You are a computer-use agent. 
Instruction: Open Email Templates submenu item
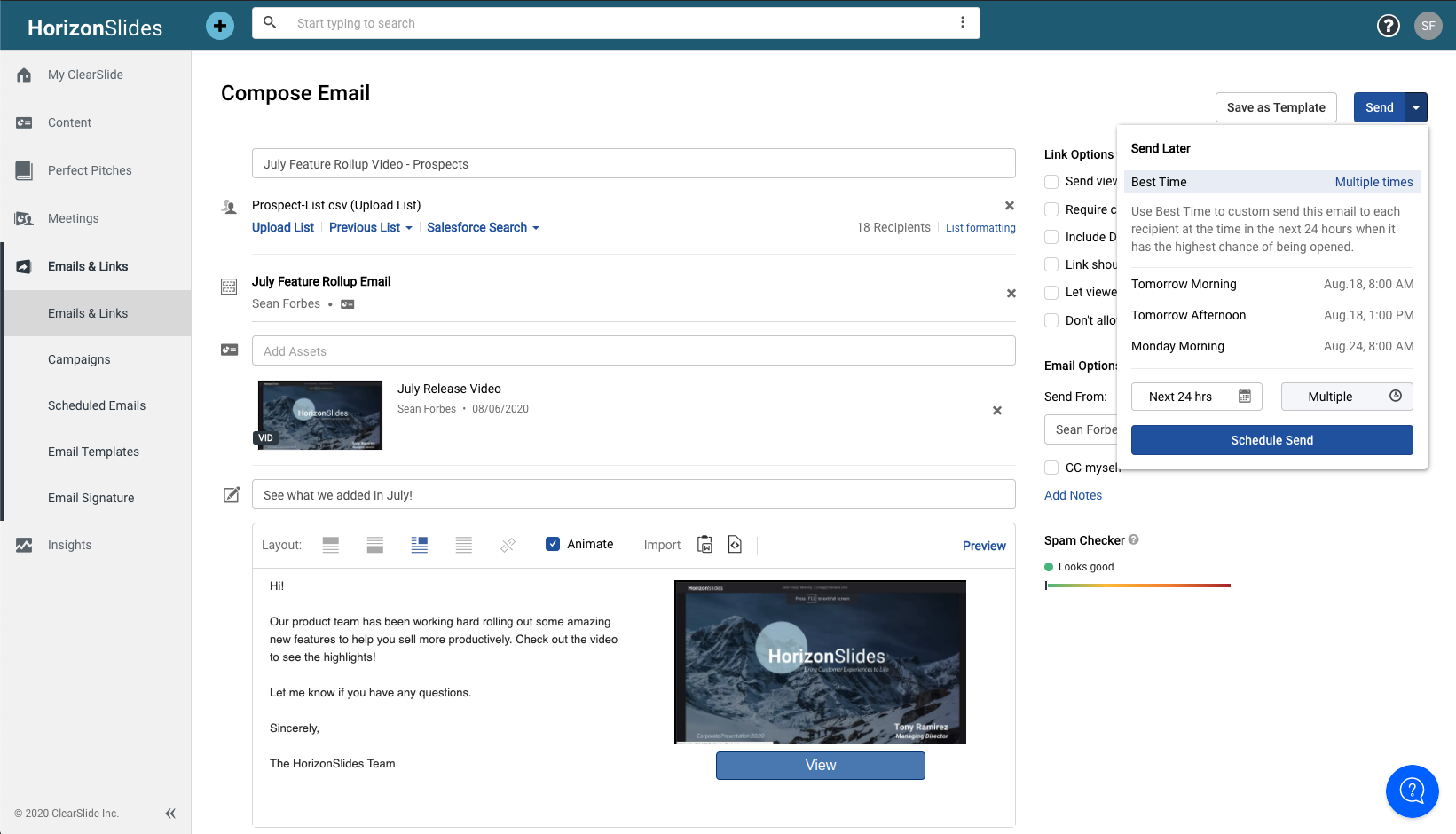93,452
